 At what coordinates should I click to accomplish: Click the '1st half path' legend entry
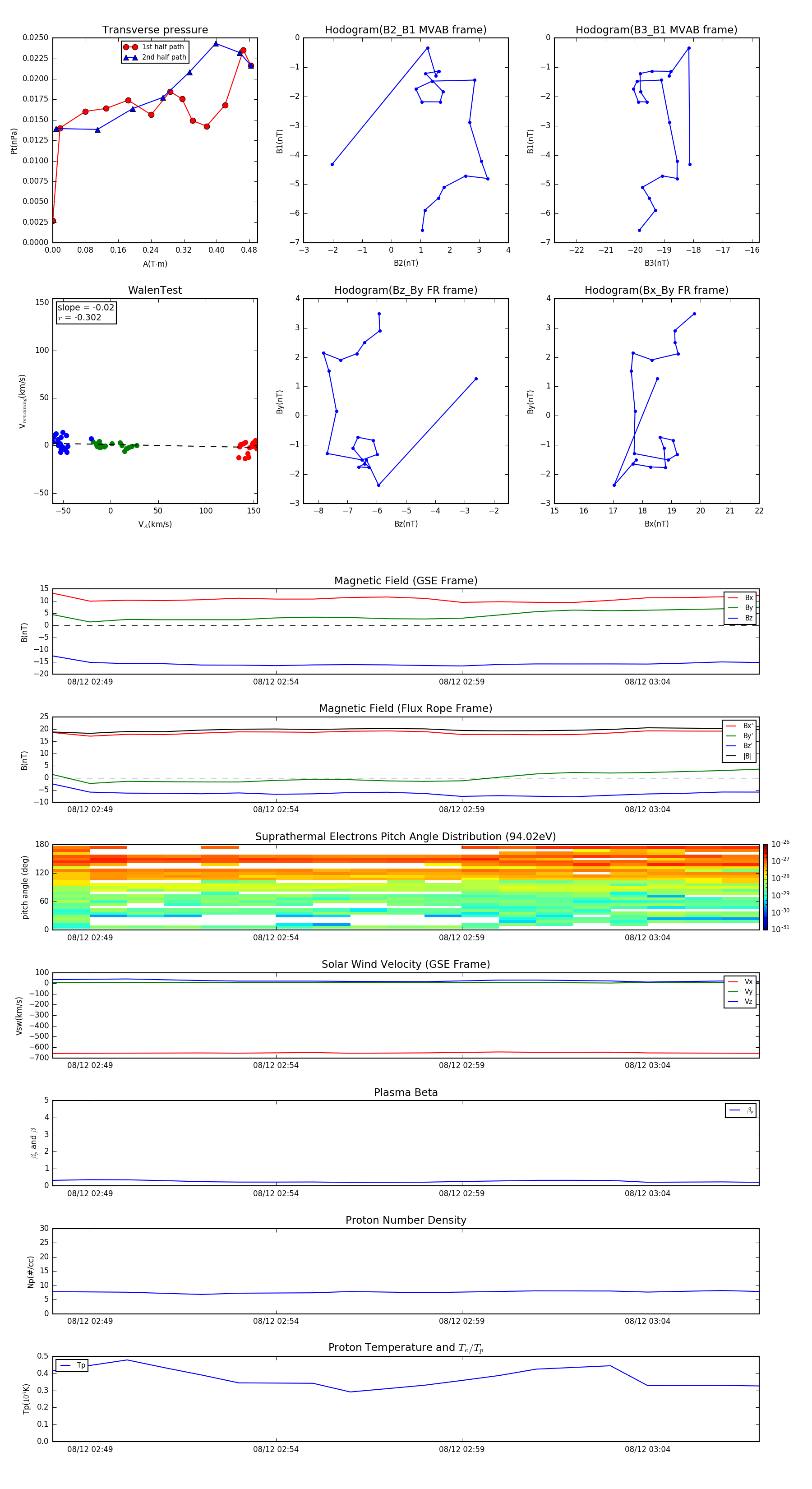pyautogui.click(x=154, y=47)
